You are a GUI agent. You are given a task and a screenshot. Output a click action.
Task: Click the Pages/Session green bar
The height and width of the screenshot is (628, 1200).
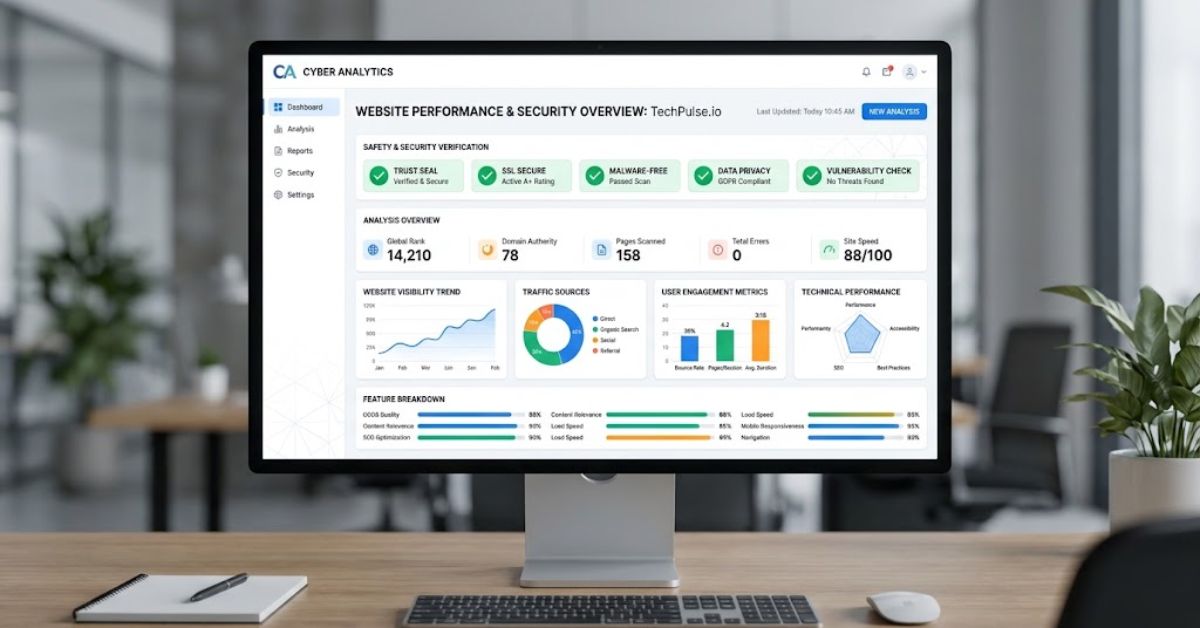click(725, 345)
